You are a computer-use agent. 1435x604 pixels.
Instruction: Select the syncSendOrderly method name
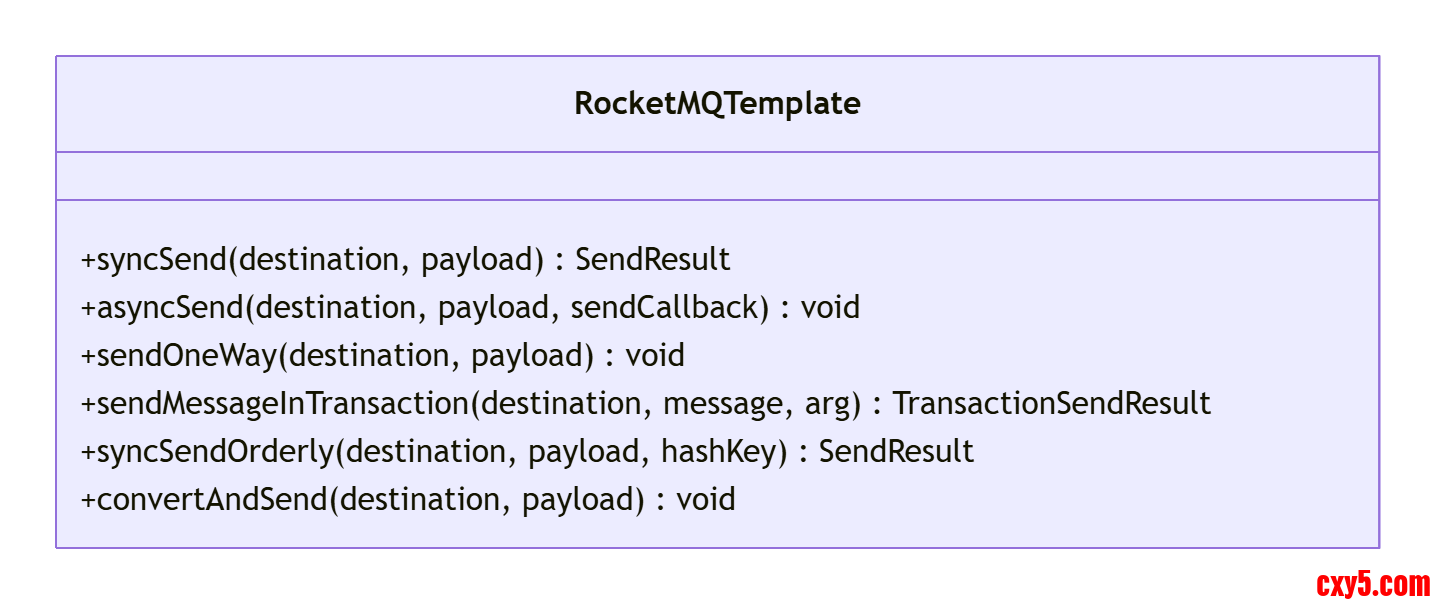click(x=214, y=452)
